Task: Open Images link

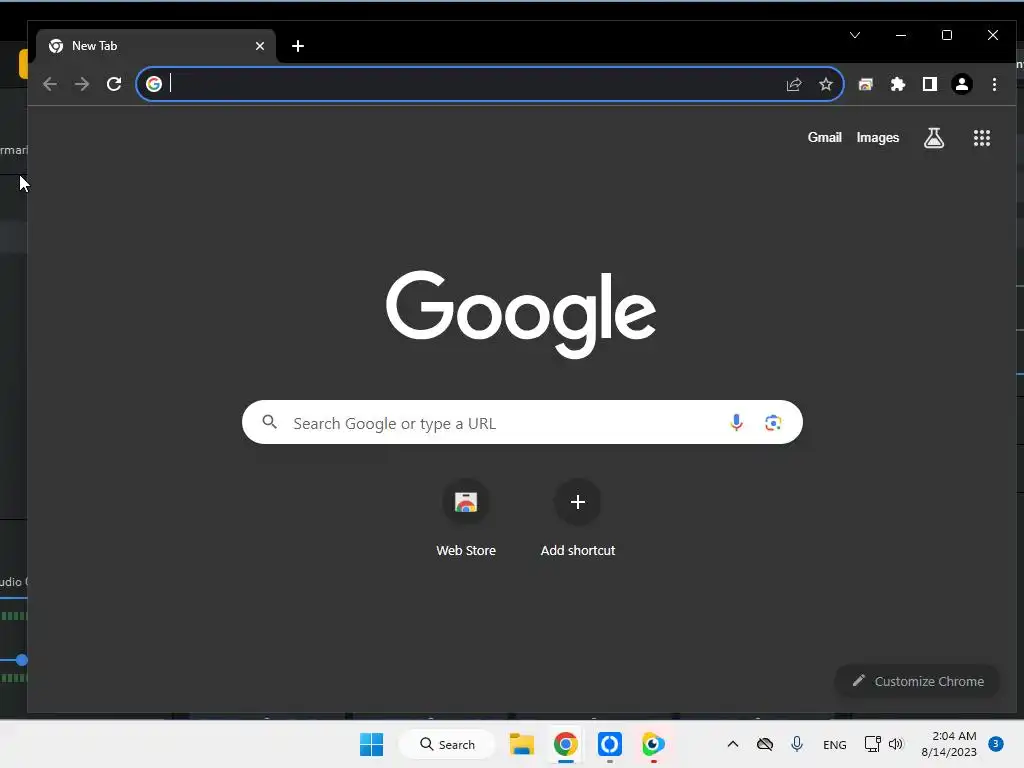Action: pyautogui.click(x=877, y=137)
